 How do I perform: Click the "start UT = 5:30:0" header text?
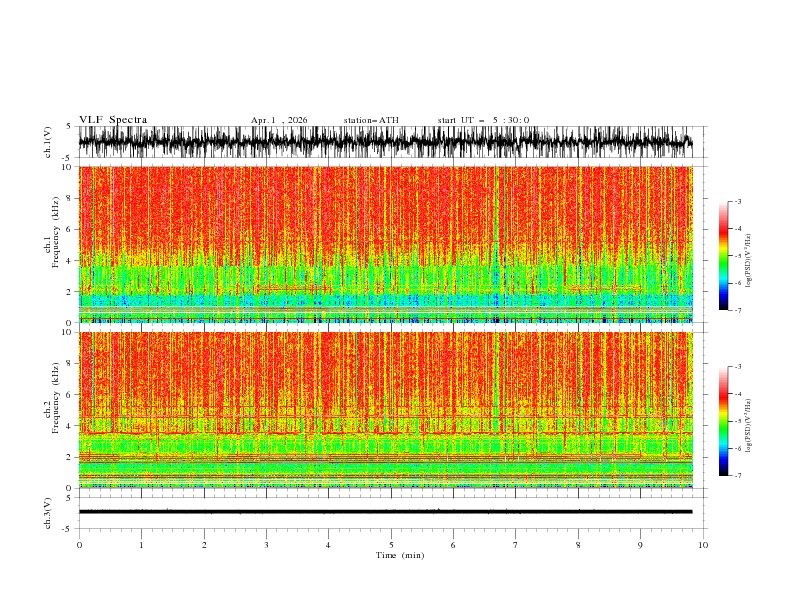point(483,120)
